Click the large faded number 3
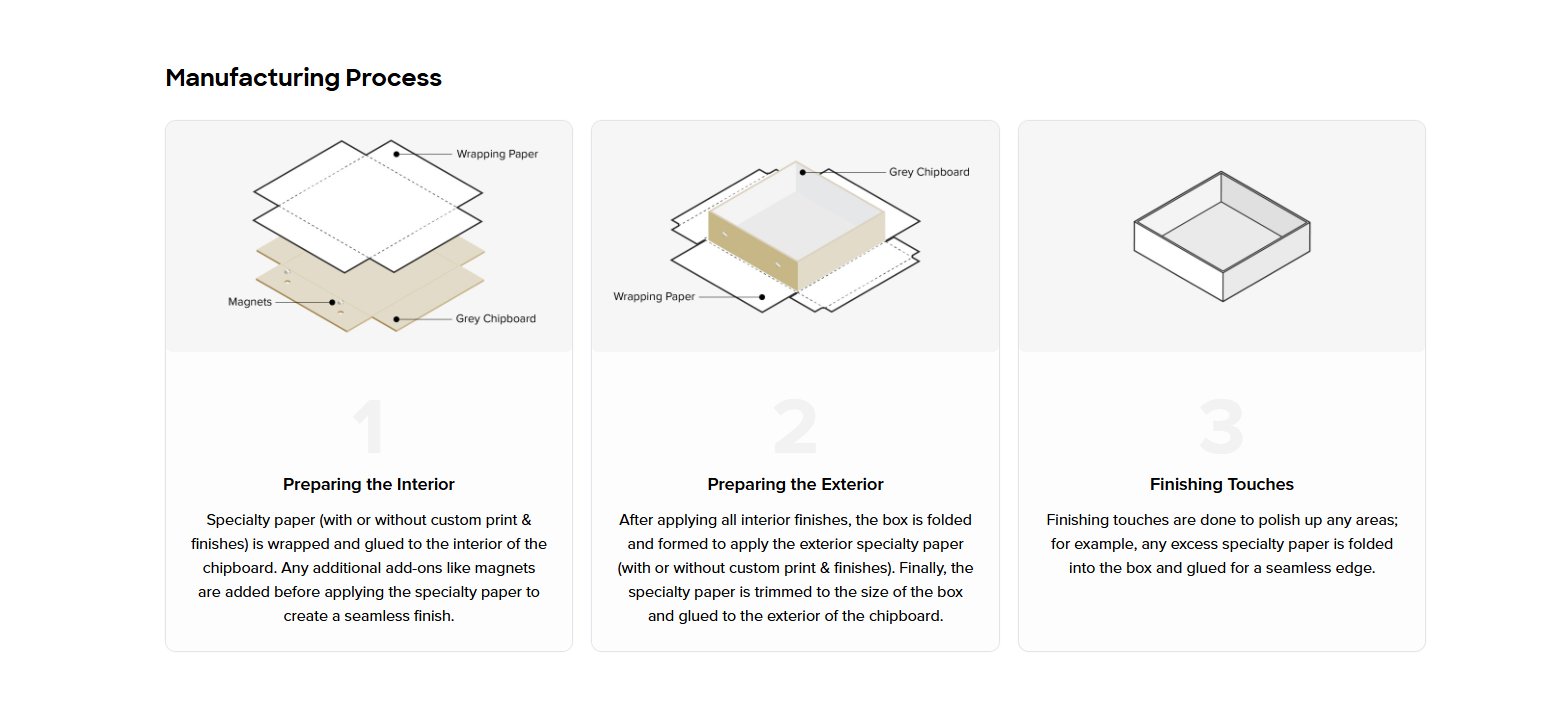Screen dimensions: 1558x705 (1221, 430)
